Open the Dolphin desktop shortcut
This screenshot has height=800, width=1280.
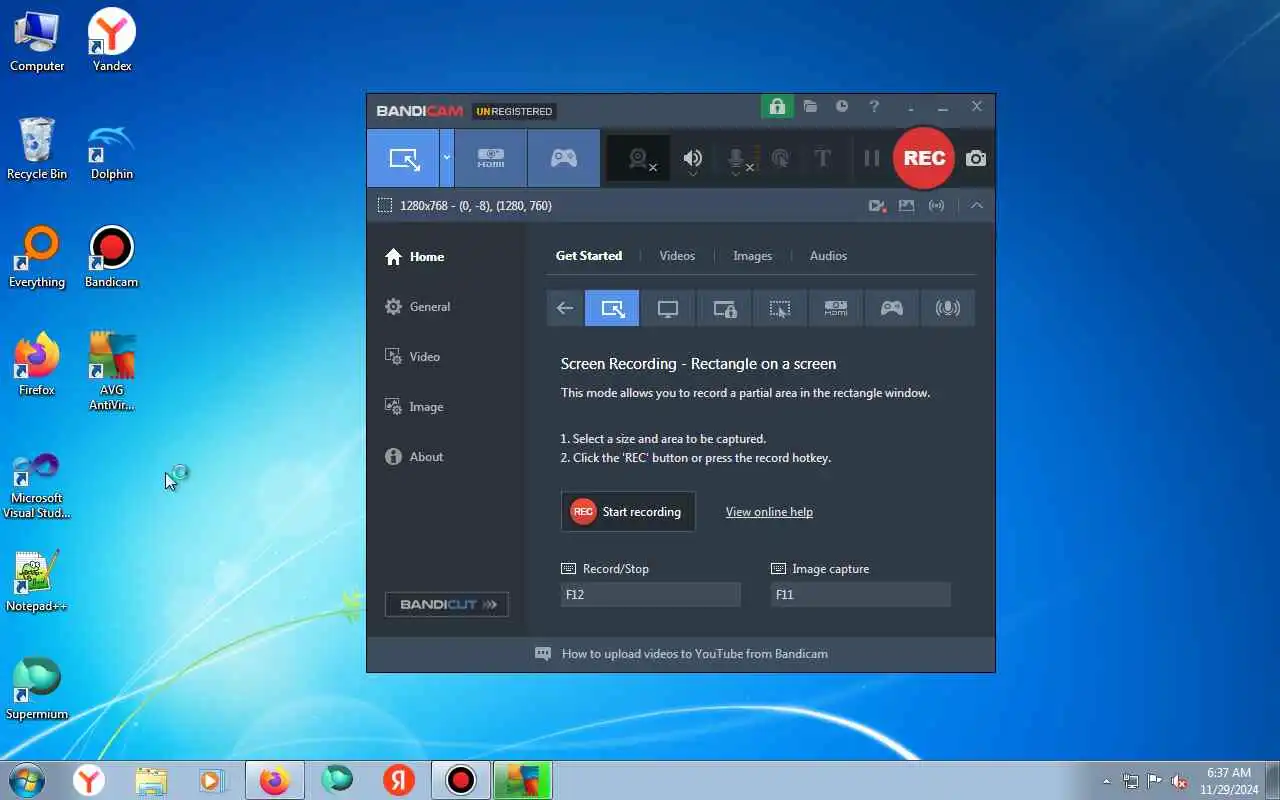[x=112, y=150]
